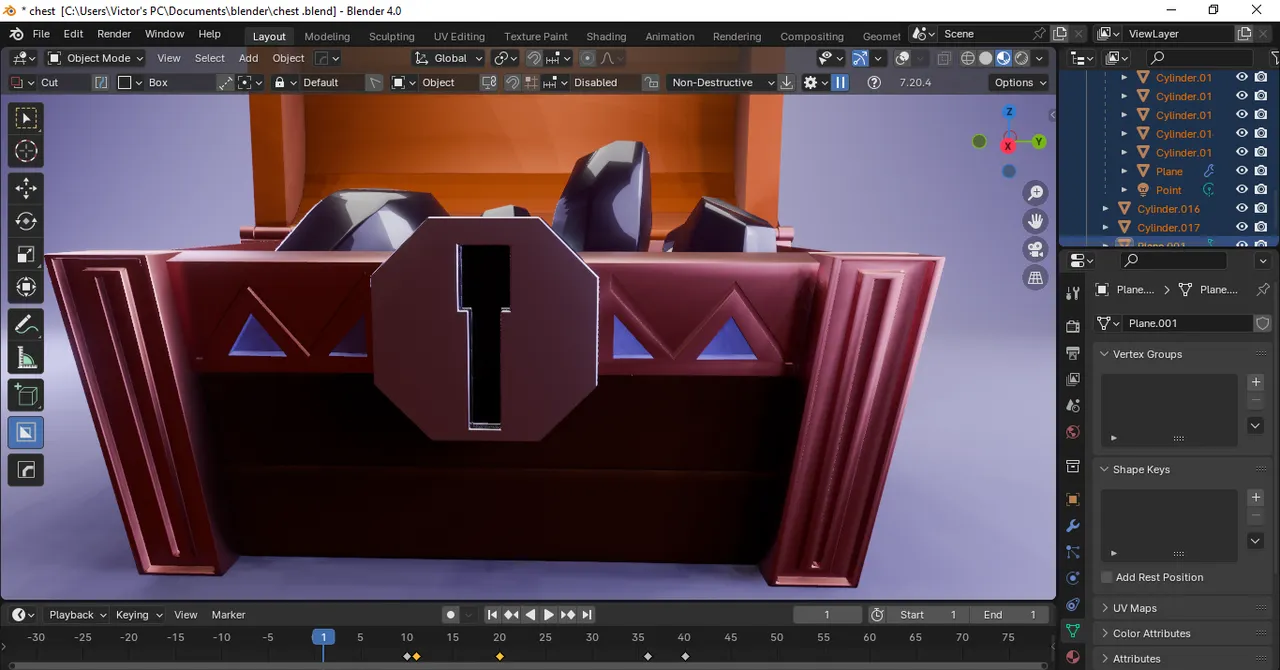Activate the 3D Cursor tool
Image resolution: width=1280 pixels, height=670 pixels.
26,151
